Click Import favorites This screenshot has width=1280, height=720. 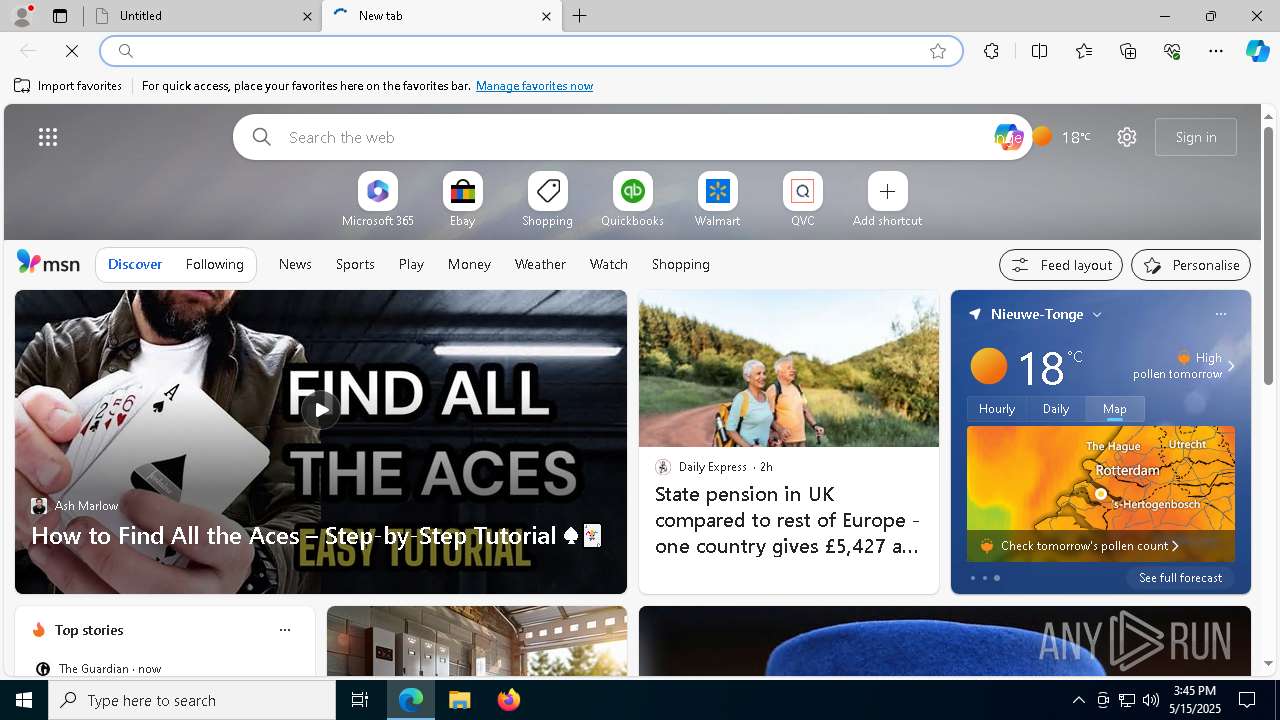pos(68,86)
